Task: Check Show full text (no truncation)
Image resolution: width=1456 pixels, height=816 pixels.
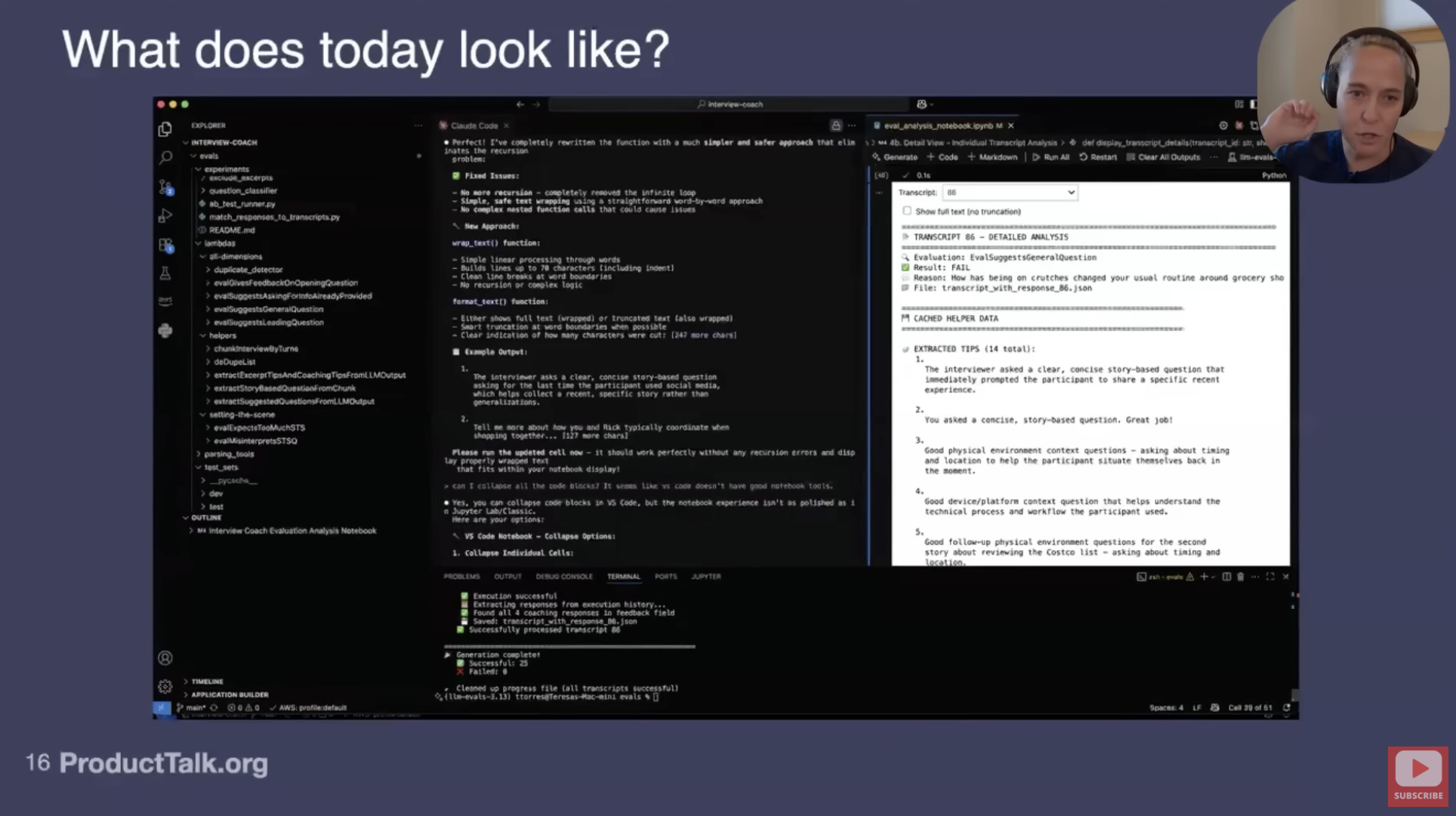Action: pyautogui.click(x=907, y=212)
